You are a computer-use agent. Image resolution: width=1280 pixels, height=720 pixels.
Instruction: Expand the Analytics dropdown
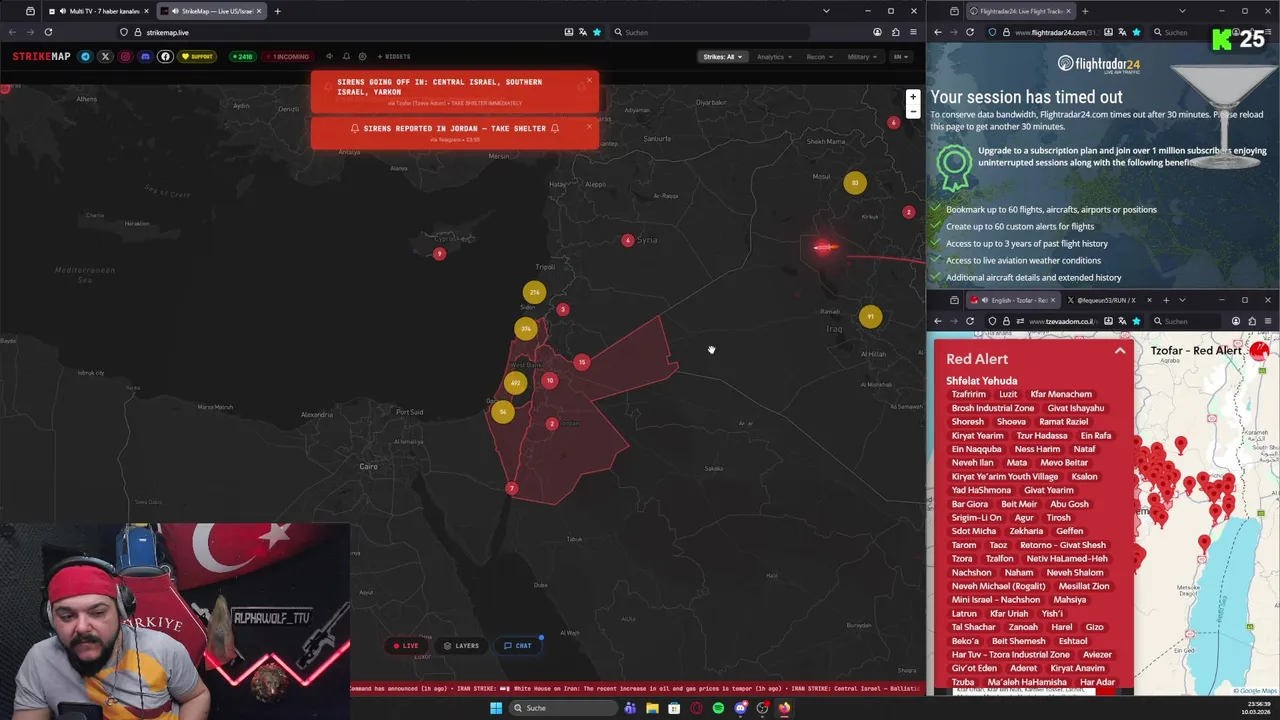tap(774, 57)
